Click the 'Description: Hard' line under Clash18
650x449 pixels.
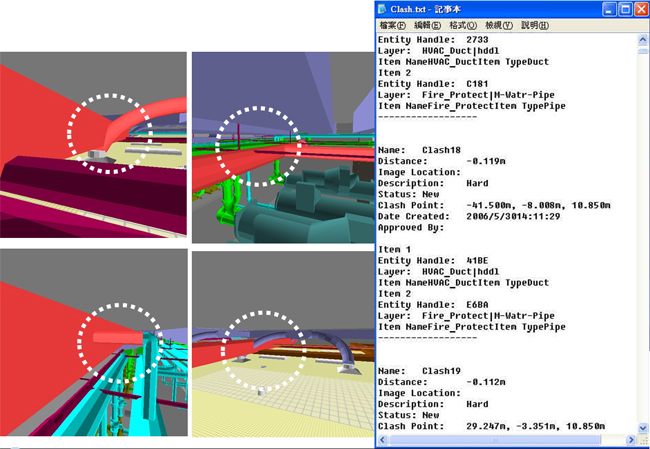pyautogui.click(x=433, y=183)
